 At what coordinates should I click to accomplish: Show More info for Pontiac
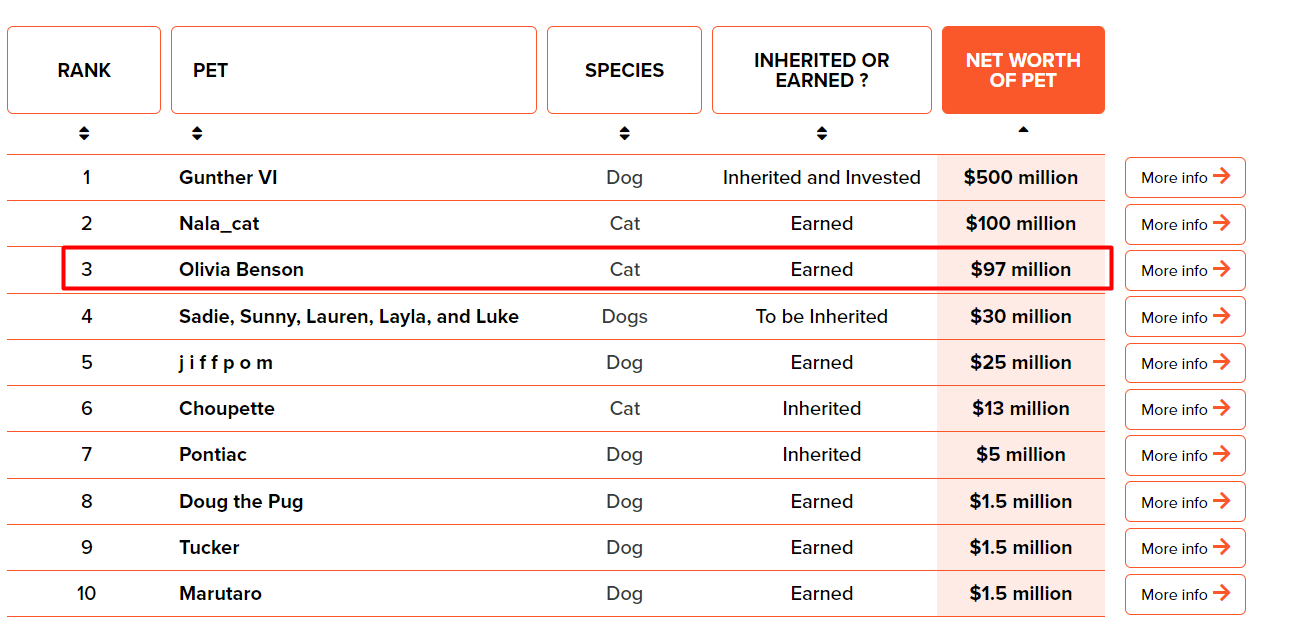pyautogui.click(x=1185, y=455)
